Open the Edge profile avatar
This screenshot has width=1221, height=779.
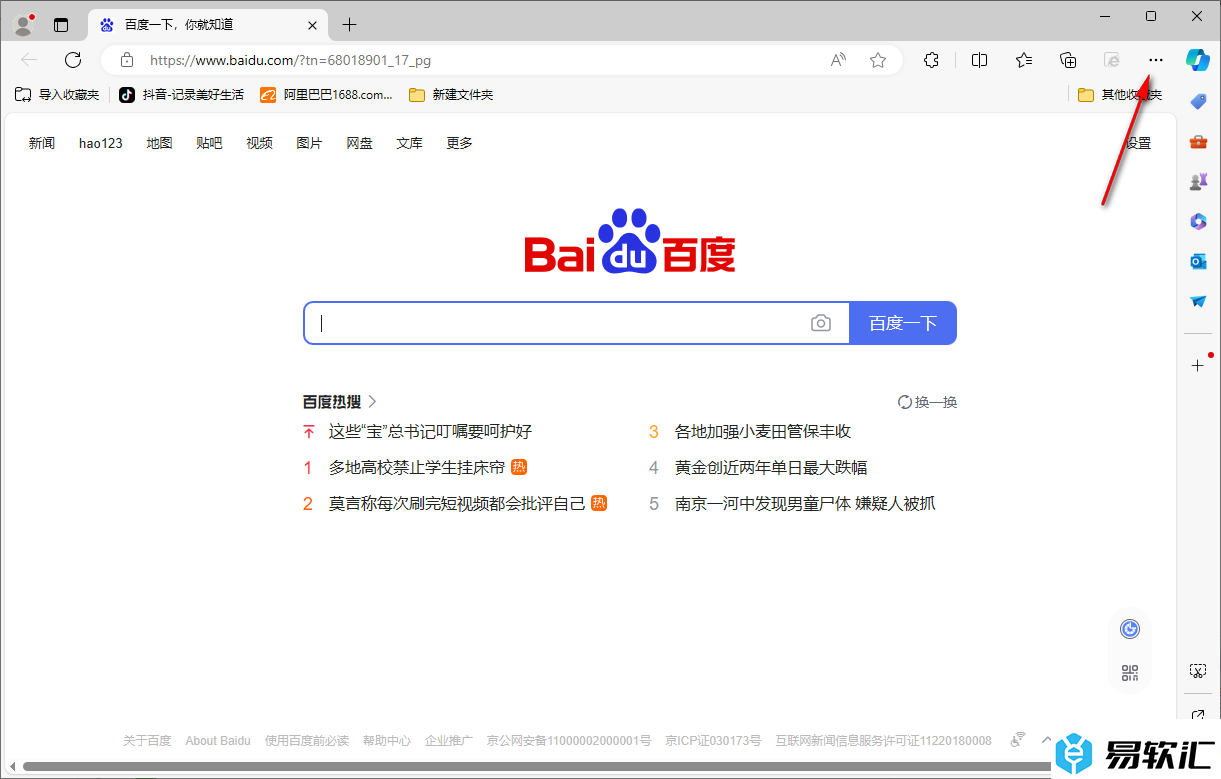pos(23,24)
